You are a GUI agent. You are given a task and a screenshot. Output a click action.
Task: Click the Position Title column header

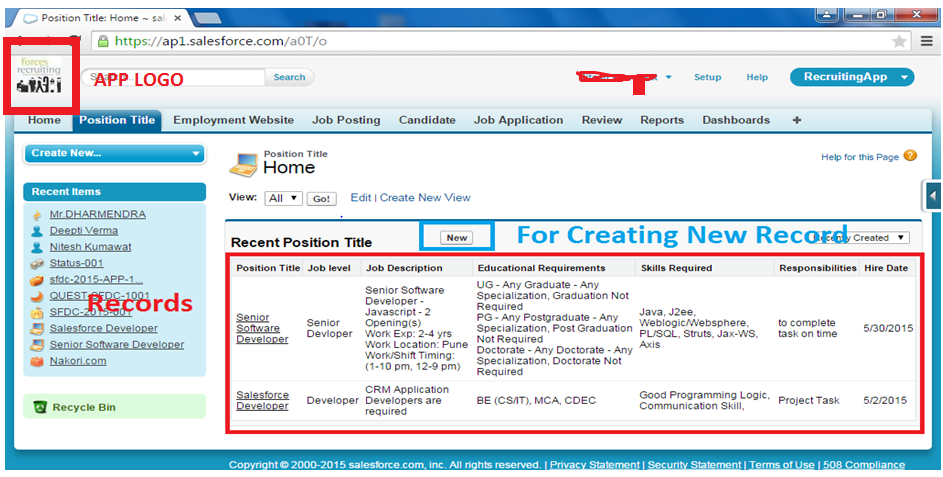(268, 268)
